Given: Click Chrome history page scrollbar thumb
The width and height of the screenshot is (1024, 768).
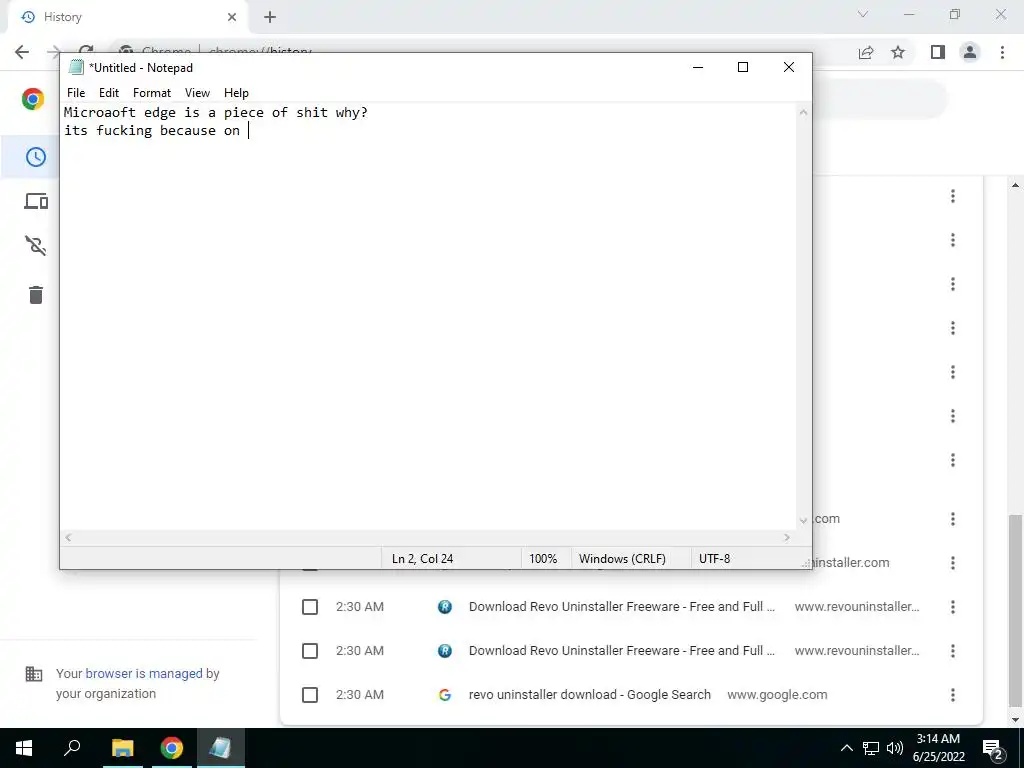Looking at the screenshot, I should (x=1016, y=611).
